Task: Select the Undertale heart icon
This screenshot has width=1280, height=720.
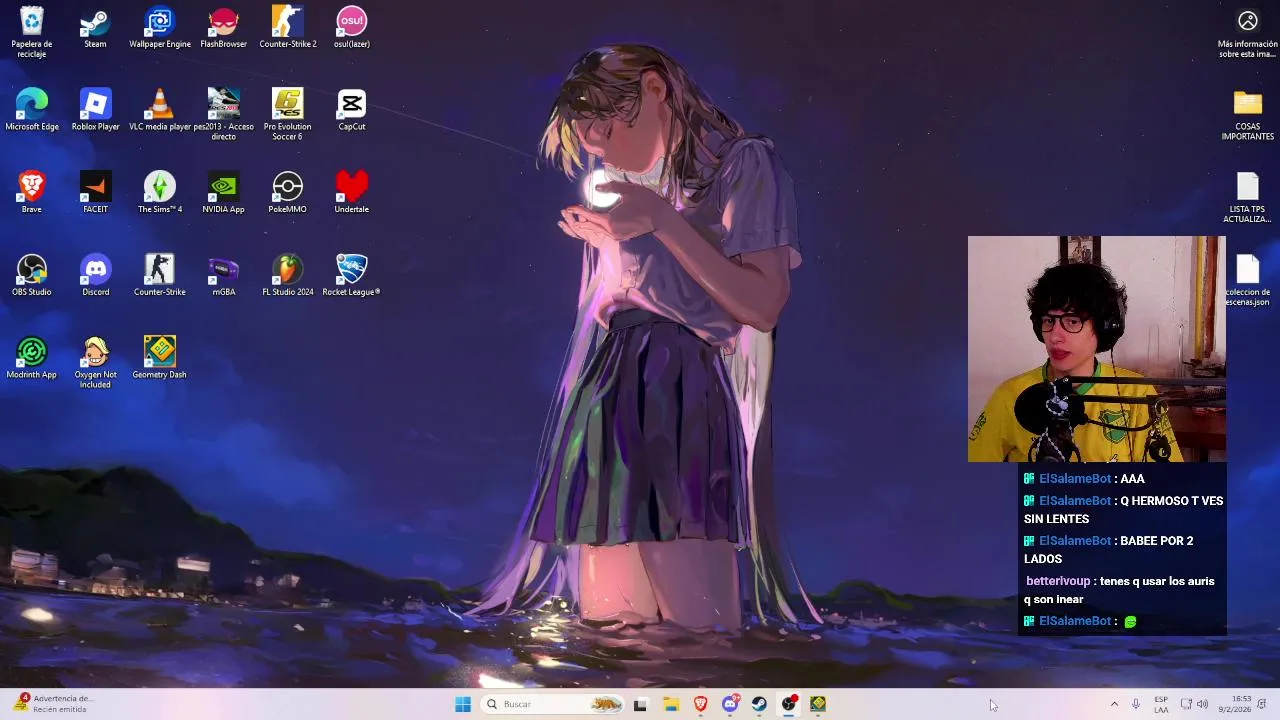Action: click(351, 192)
